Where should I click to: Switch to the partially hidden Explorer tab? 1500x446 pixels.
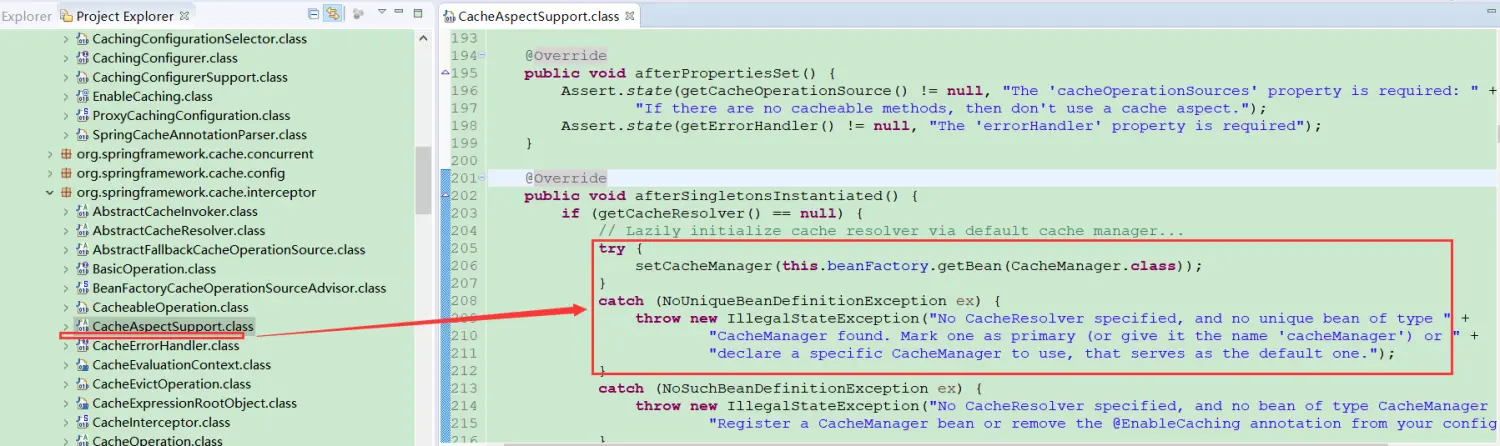coord(26,15)
